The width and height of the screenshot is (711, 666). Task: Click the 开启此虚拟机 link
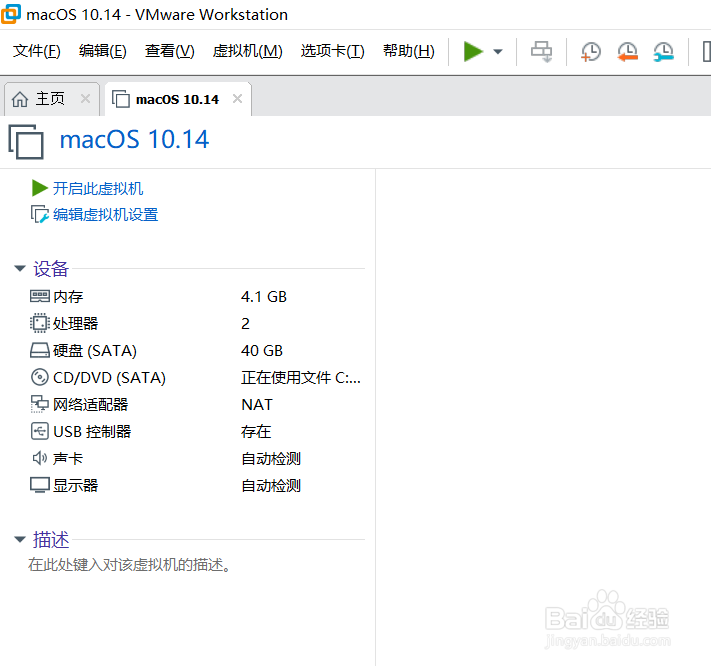[98, 188]
